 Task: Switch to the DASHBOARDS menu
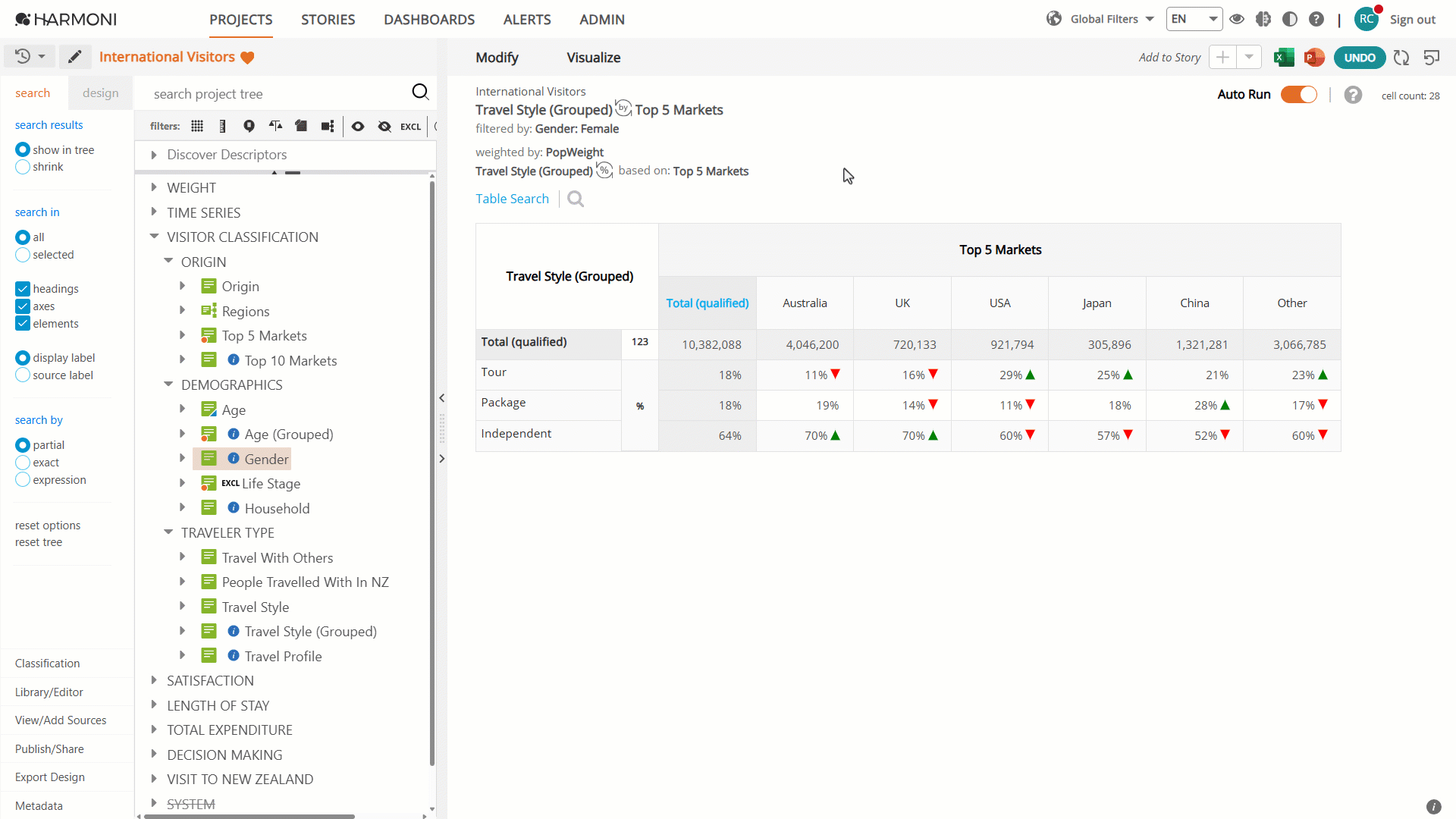pos(429,20)
